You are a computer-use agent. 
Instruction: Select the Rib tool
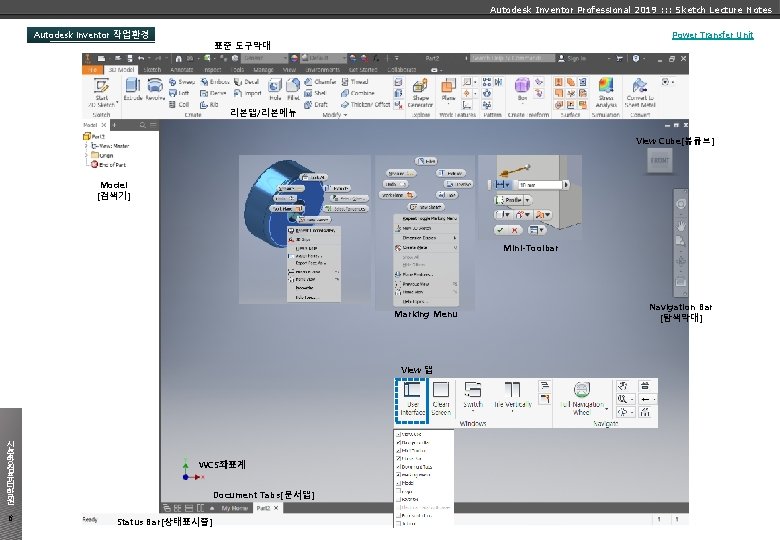pos(209,104)
